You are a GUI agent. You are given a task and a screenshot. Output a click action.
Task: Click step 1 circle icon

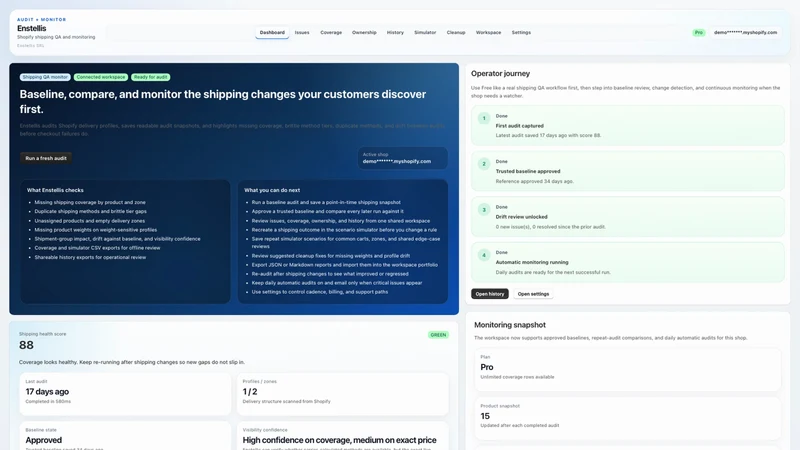click(484, 118)
